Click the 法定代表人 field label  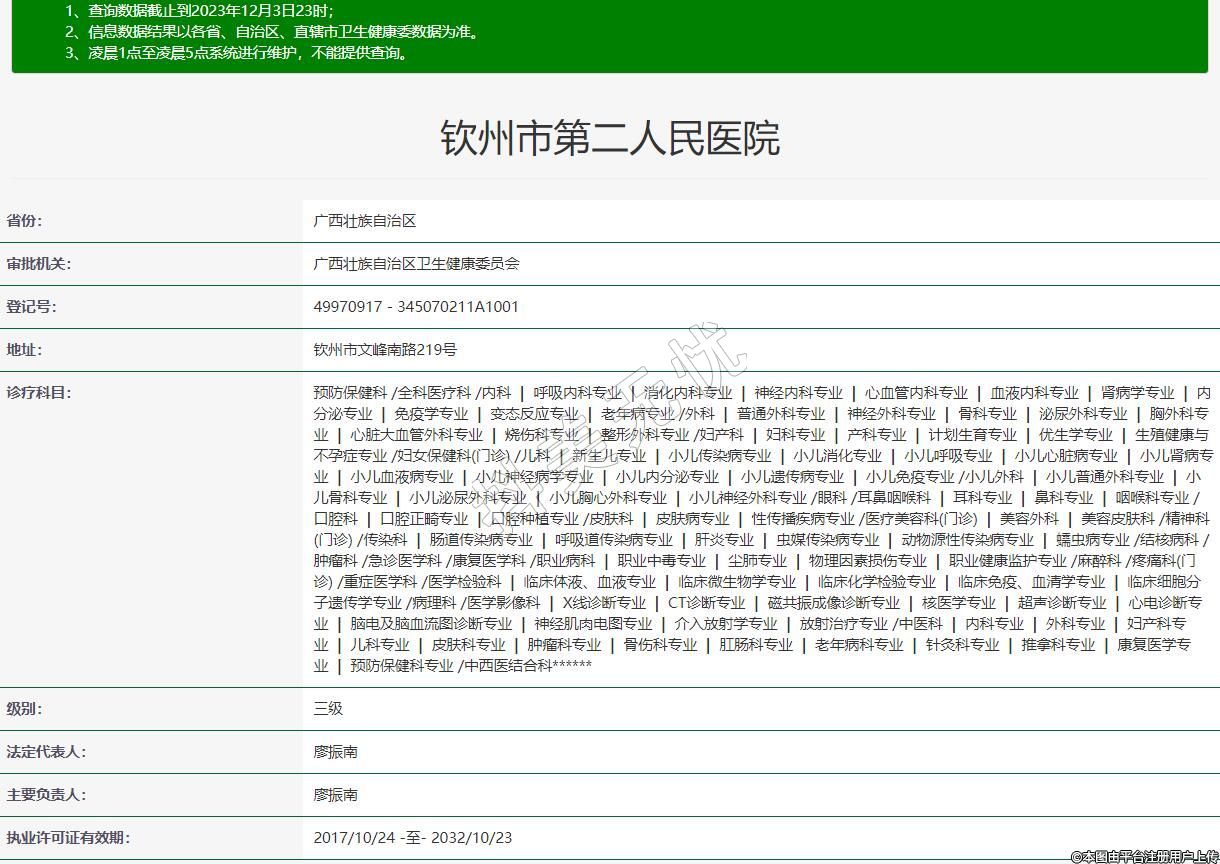click(46, 752)
